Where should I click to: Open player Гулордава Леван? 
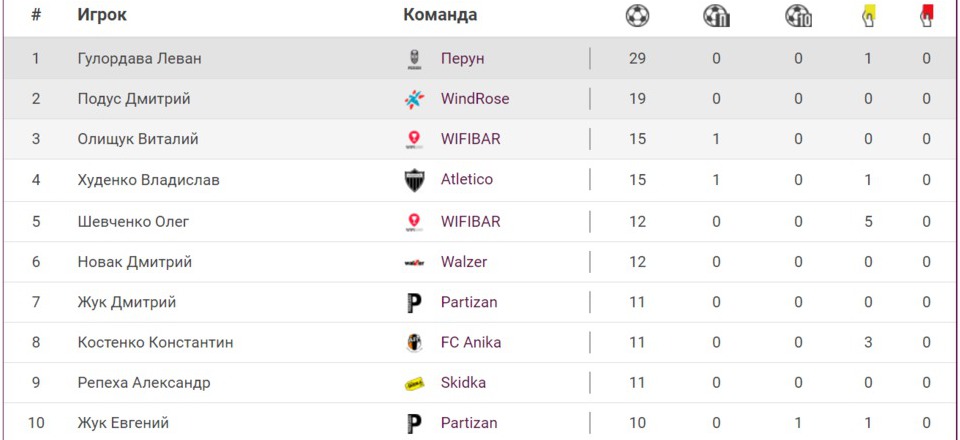pyautogui.click(x=140, y=59)
